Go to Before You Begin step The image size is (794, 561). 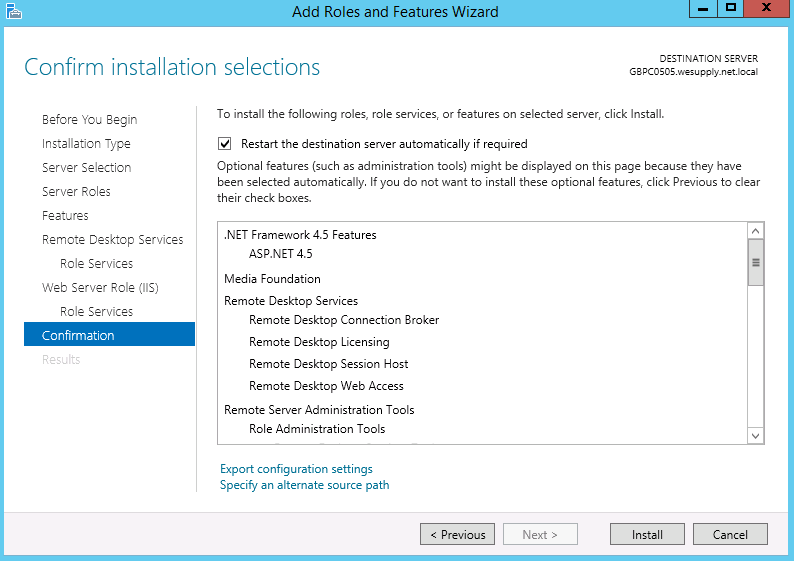click(90, 119)
